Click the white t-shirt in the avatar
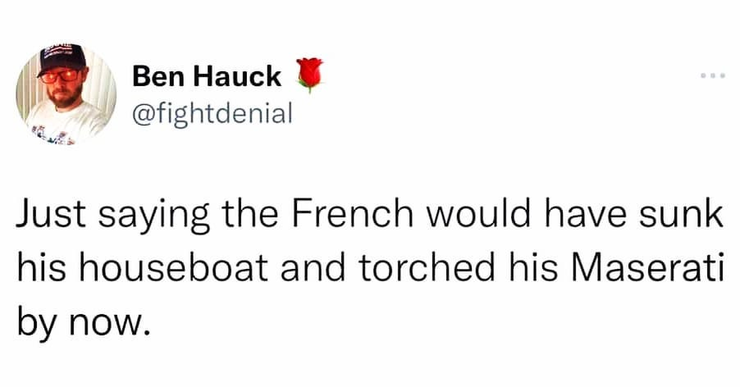 click(66, 122)
